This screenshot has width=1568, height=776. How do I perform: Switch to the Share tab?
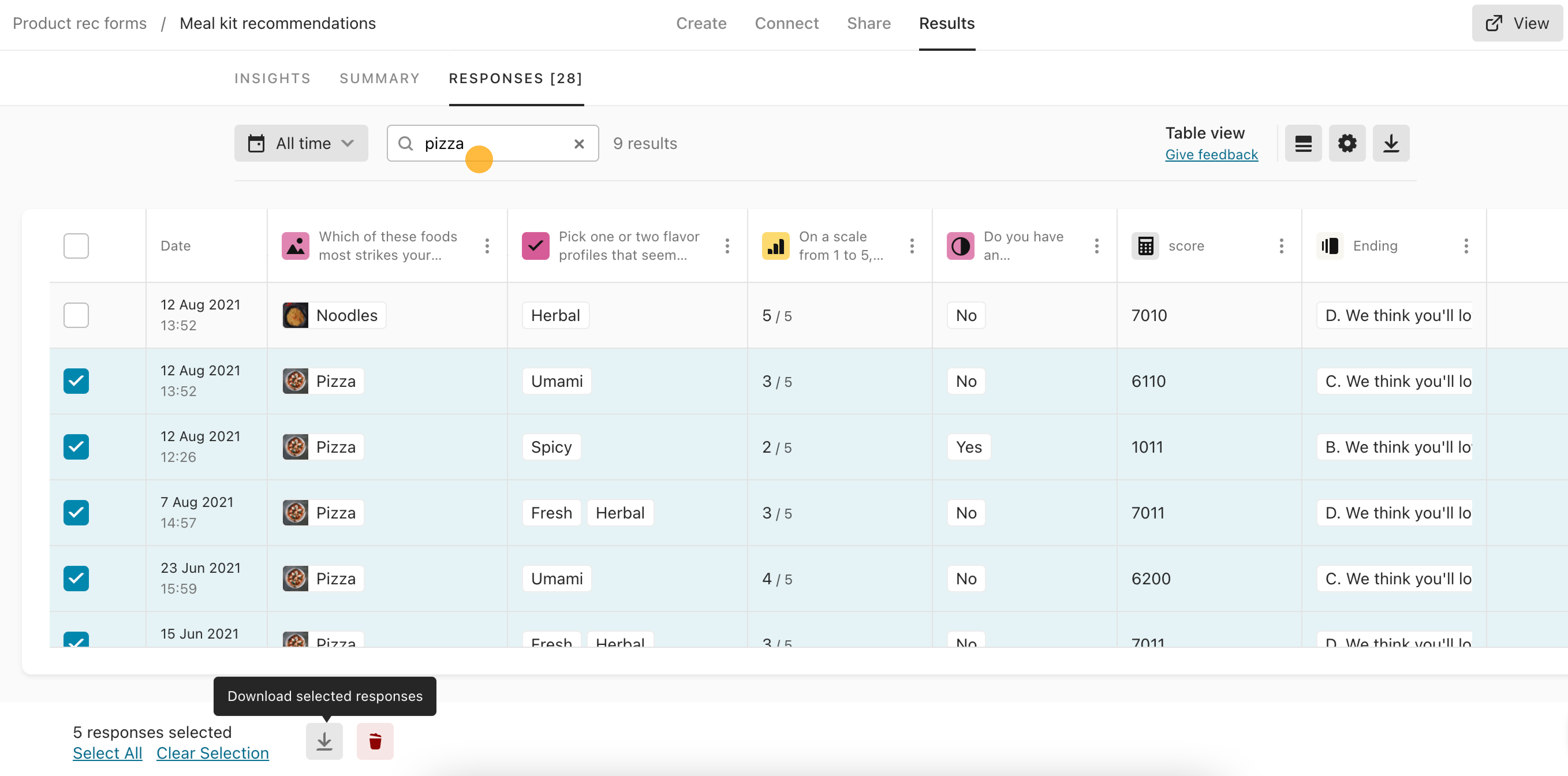[869, 23]
